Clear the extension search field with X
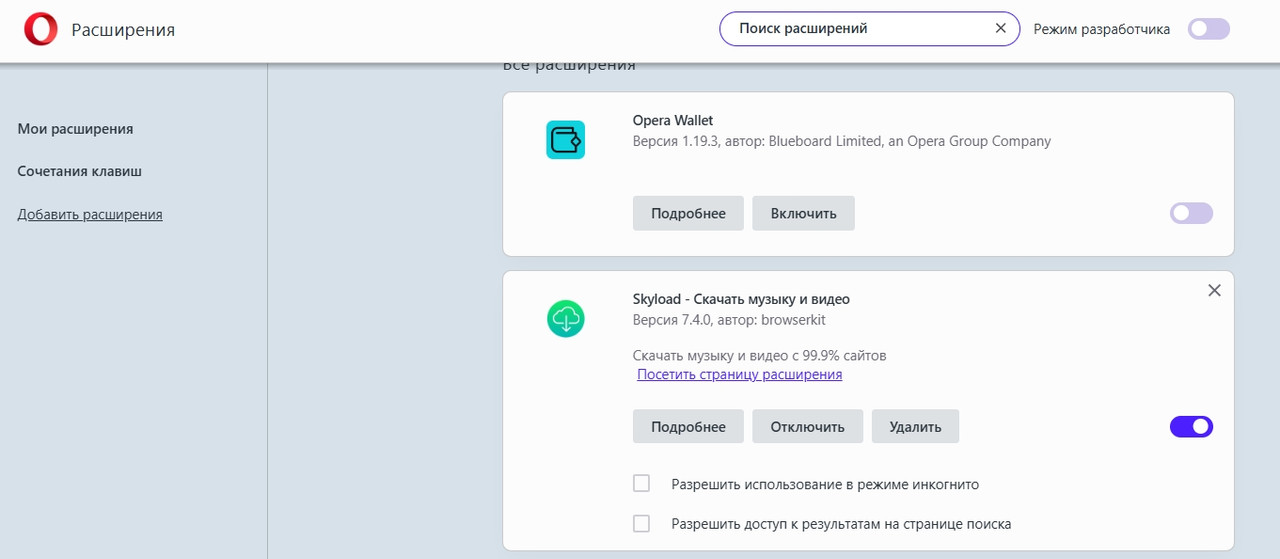 tap(1000, 29)
